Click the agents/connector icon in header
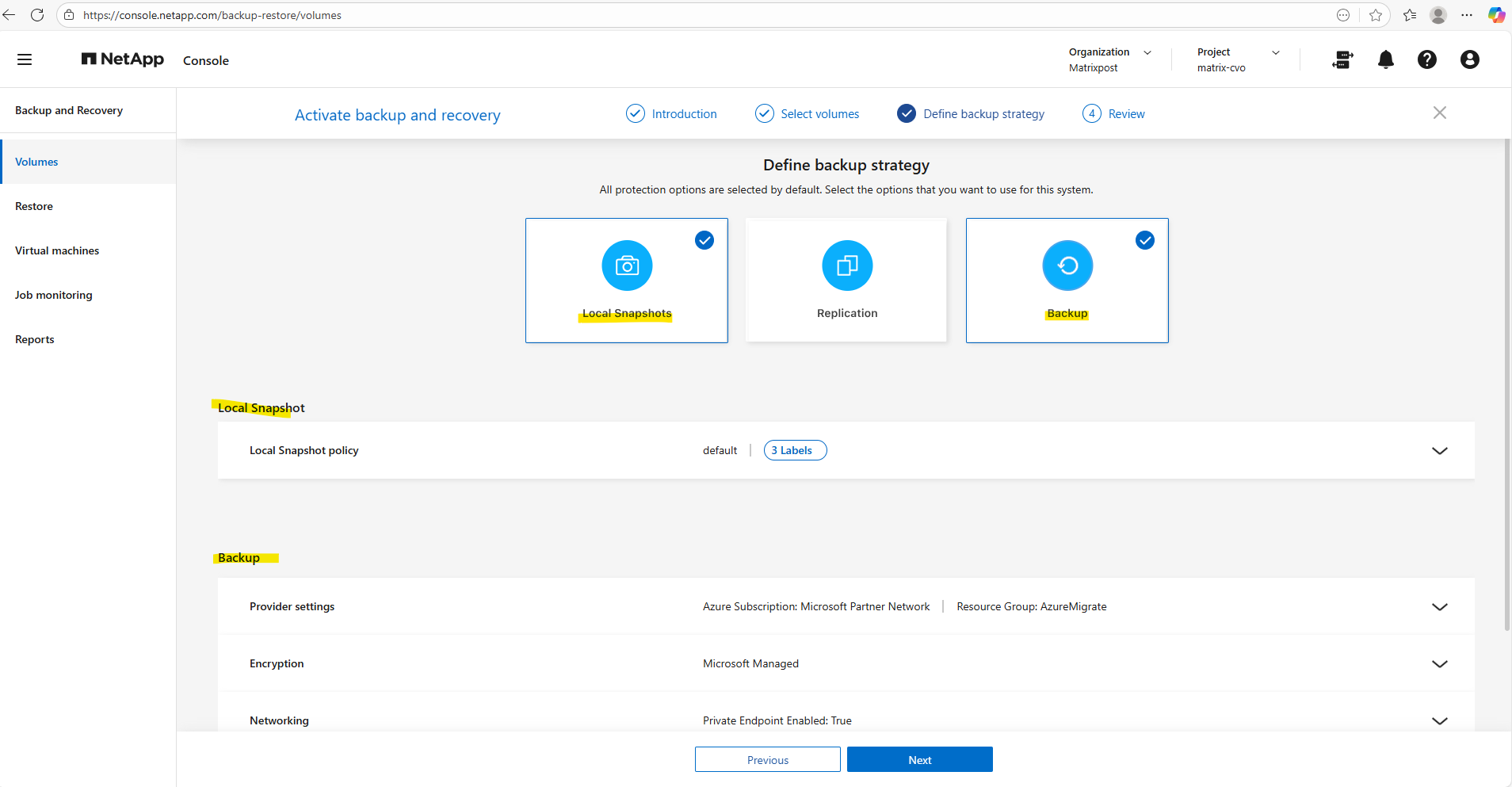 (x=1342, y=59)
